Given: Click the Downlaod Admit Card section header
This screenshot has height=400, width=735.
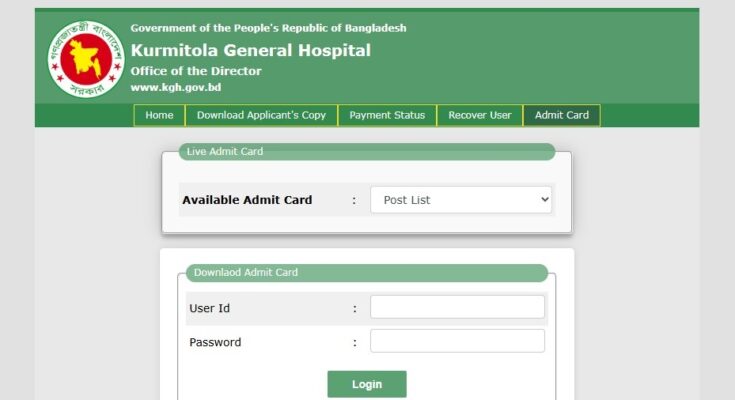Looking at the screenshot, I should (246, 272).
